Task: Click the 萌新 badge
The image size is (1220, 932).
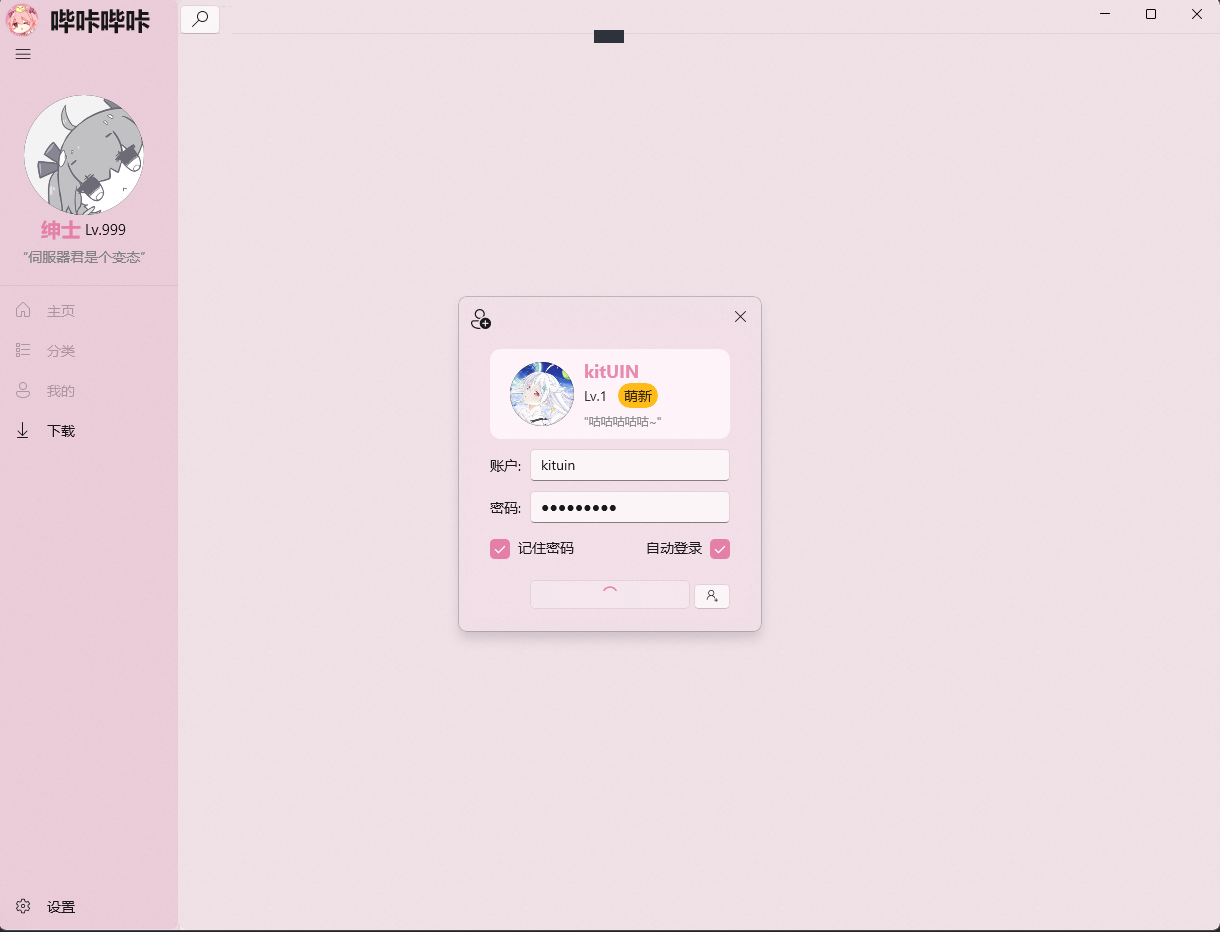Action: click(x=638, y=396)
